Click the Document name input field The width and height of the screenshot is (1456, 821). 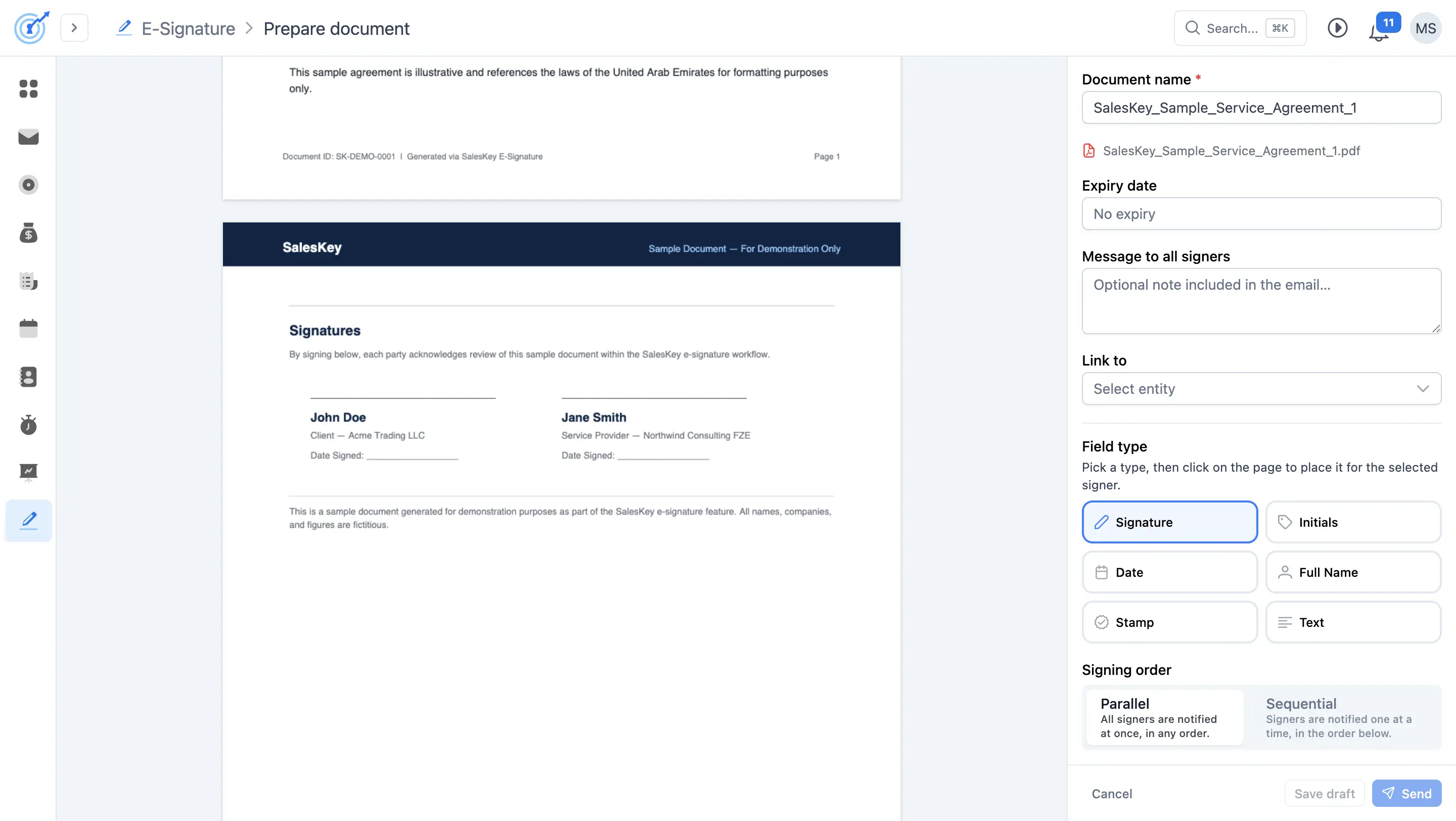1261,107
